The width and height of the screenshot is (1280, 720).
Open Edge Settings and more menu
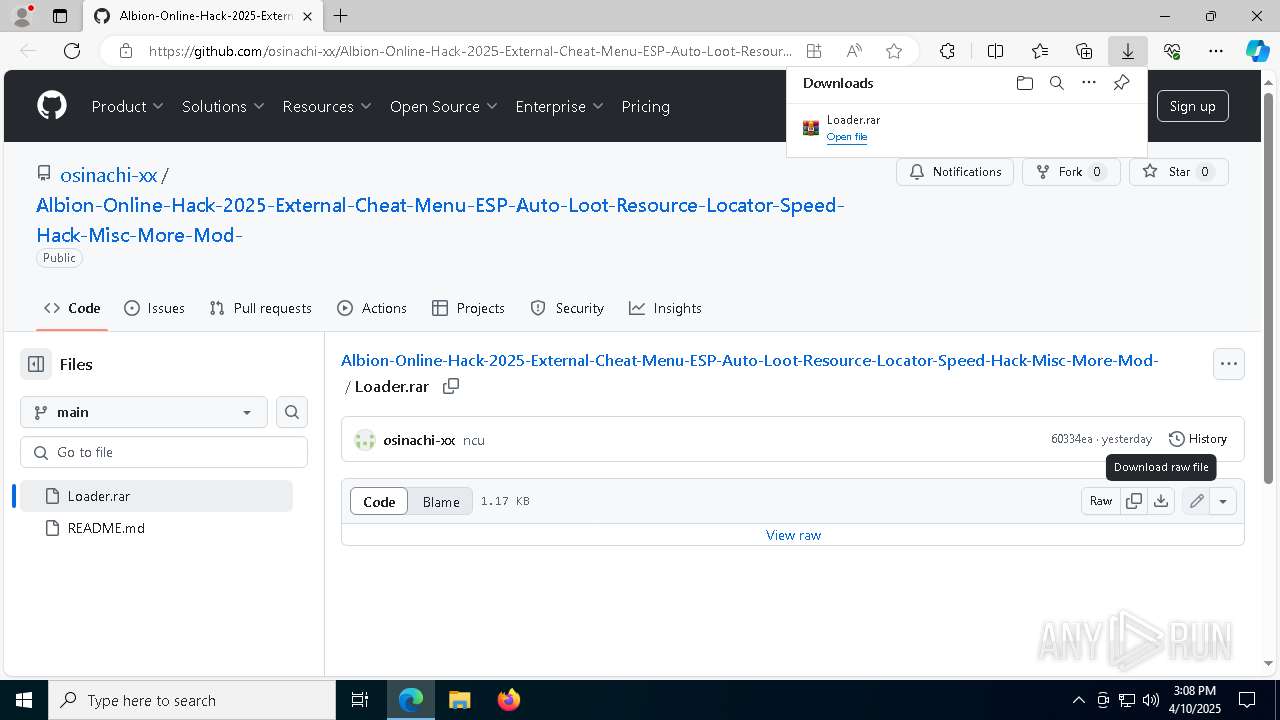[x=1216, y=51]
